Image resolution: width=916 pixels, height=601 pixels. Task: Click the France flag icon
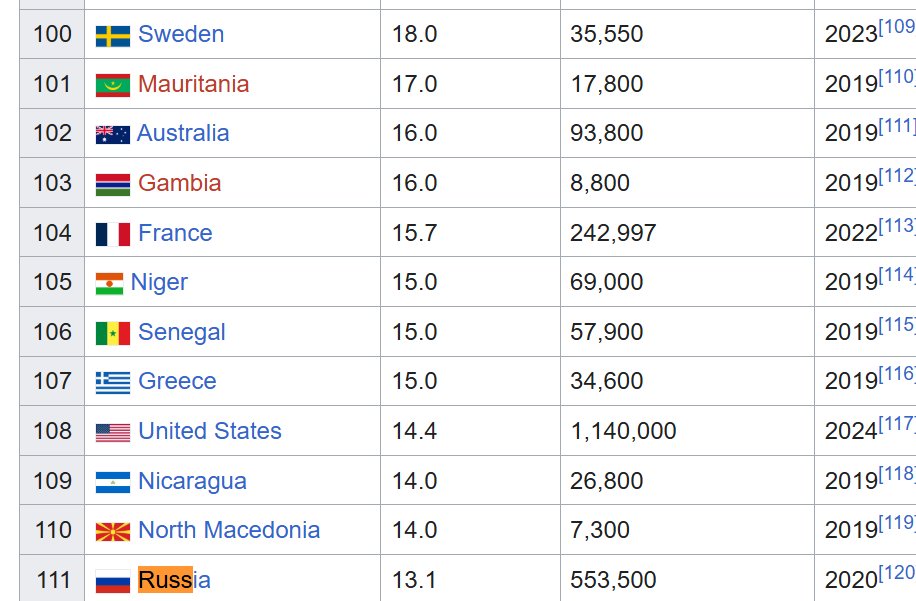[113, 234]
